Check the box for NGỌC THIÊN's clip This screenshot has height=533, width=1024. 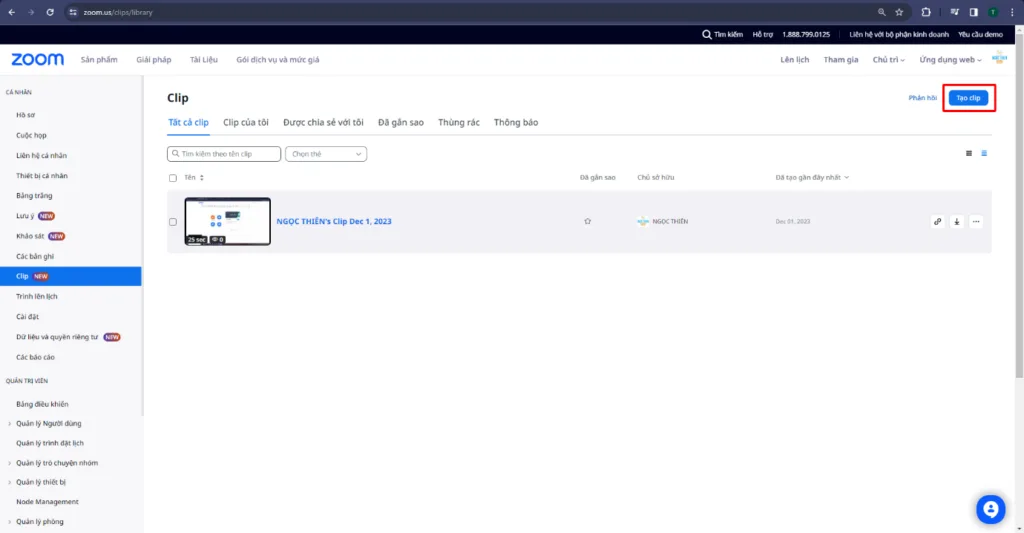point(173,222)
